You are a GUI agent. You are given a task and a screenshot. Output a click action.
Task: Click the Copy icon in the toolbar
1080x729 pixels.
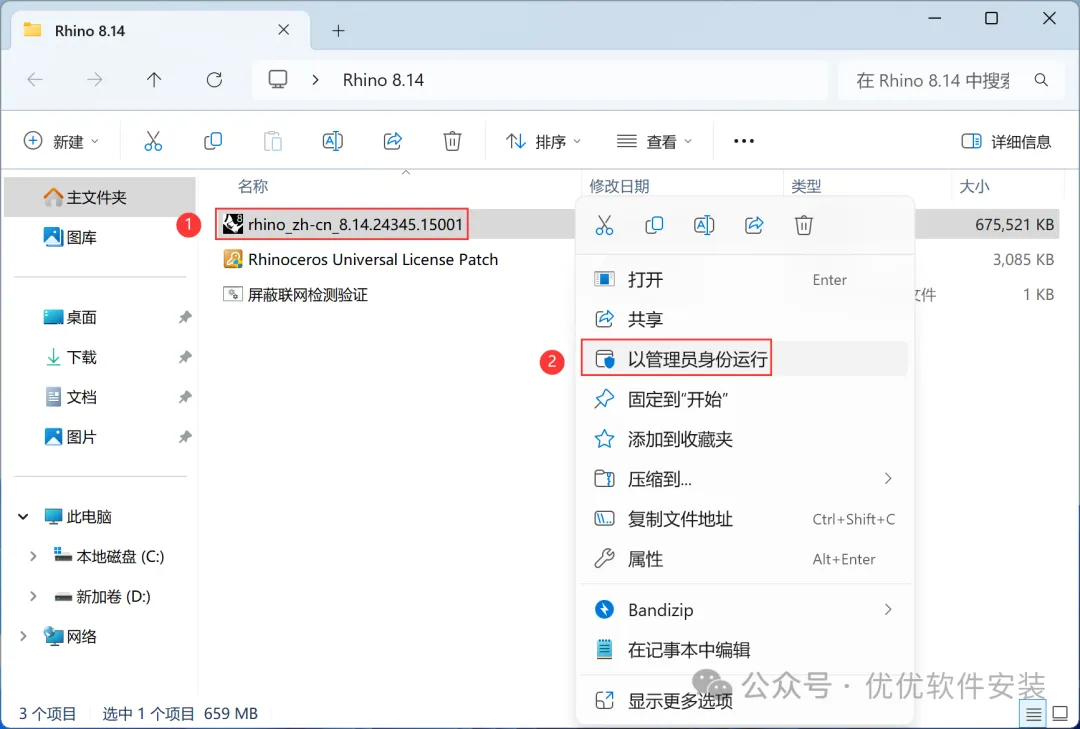(213, 141)
